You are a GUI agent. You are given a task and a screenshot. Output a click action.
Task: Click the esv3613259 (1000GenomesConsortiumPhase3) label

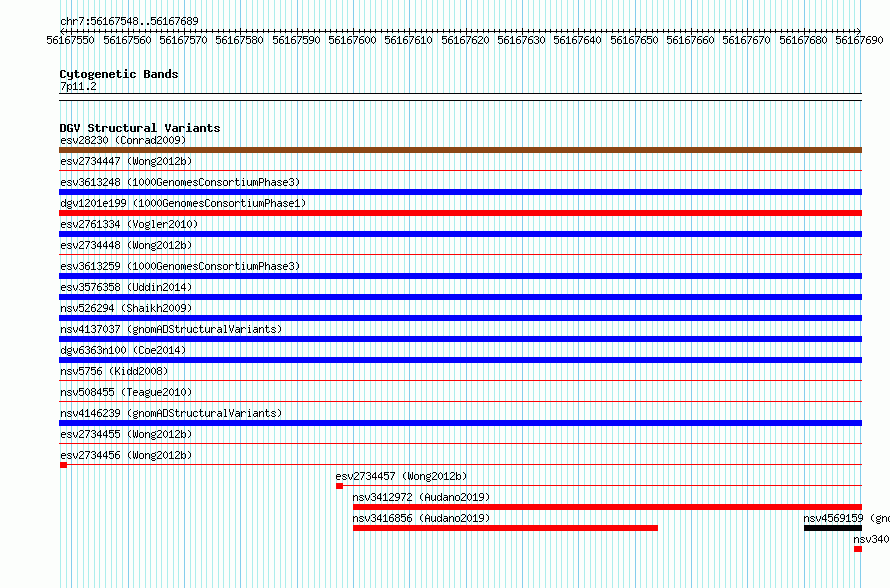(180, 266)
